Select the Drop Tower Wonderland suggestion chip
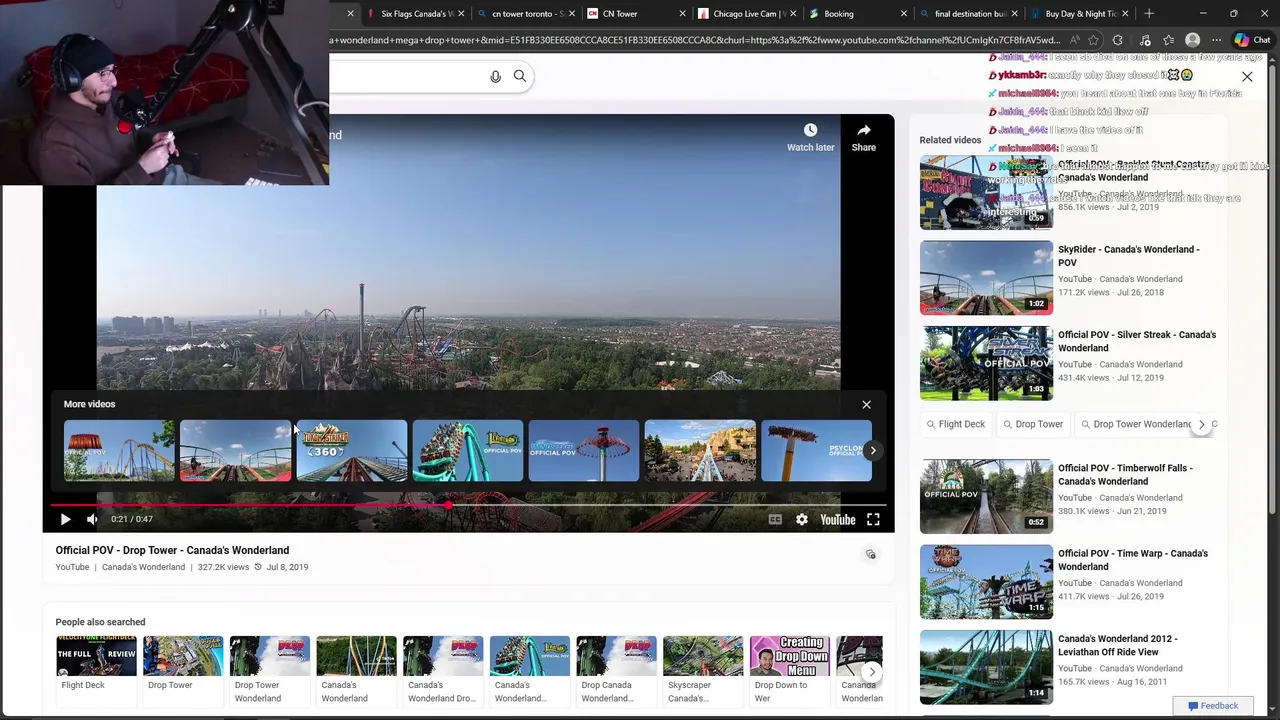1280x720 pixels. click(1136, 424)
